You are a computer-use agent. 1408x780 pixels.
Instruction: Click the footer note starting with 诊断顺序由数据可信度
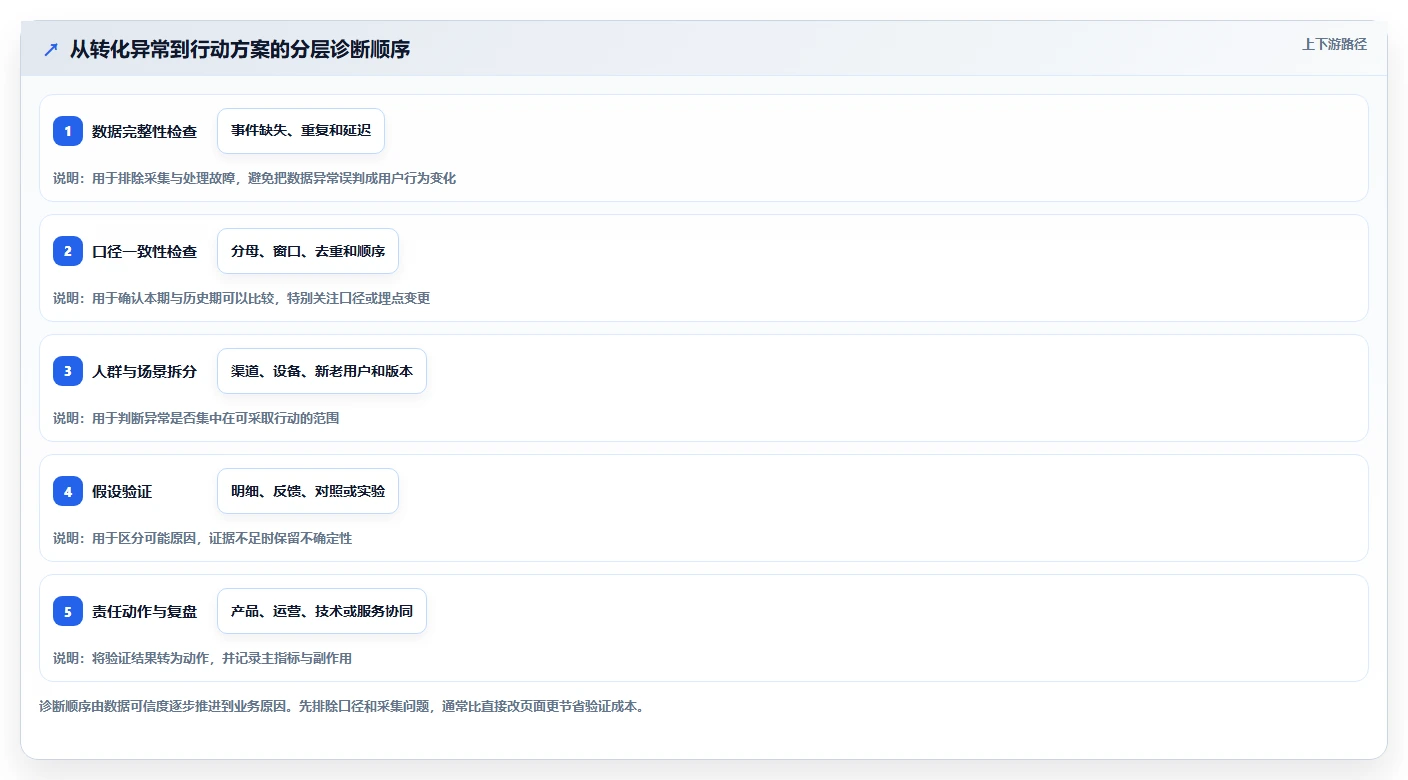[x=342, y=706]
